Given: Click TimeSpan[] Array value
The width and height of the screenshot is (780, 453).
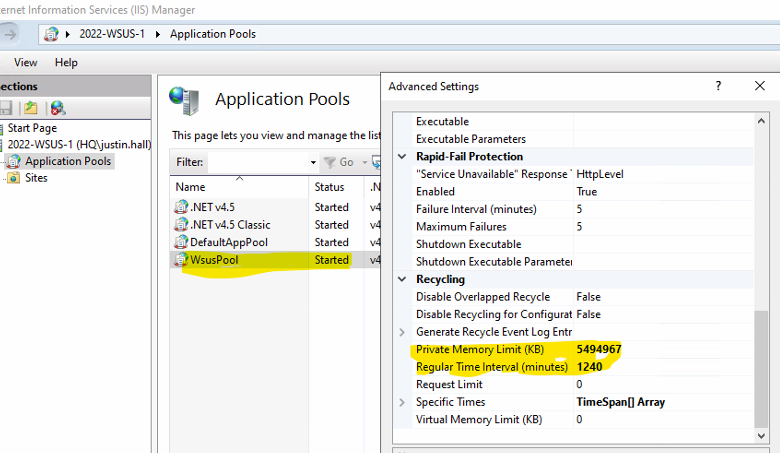Looking at the screenshot, I should (x=620, y=402).
